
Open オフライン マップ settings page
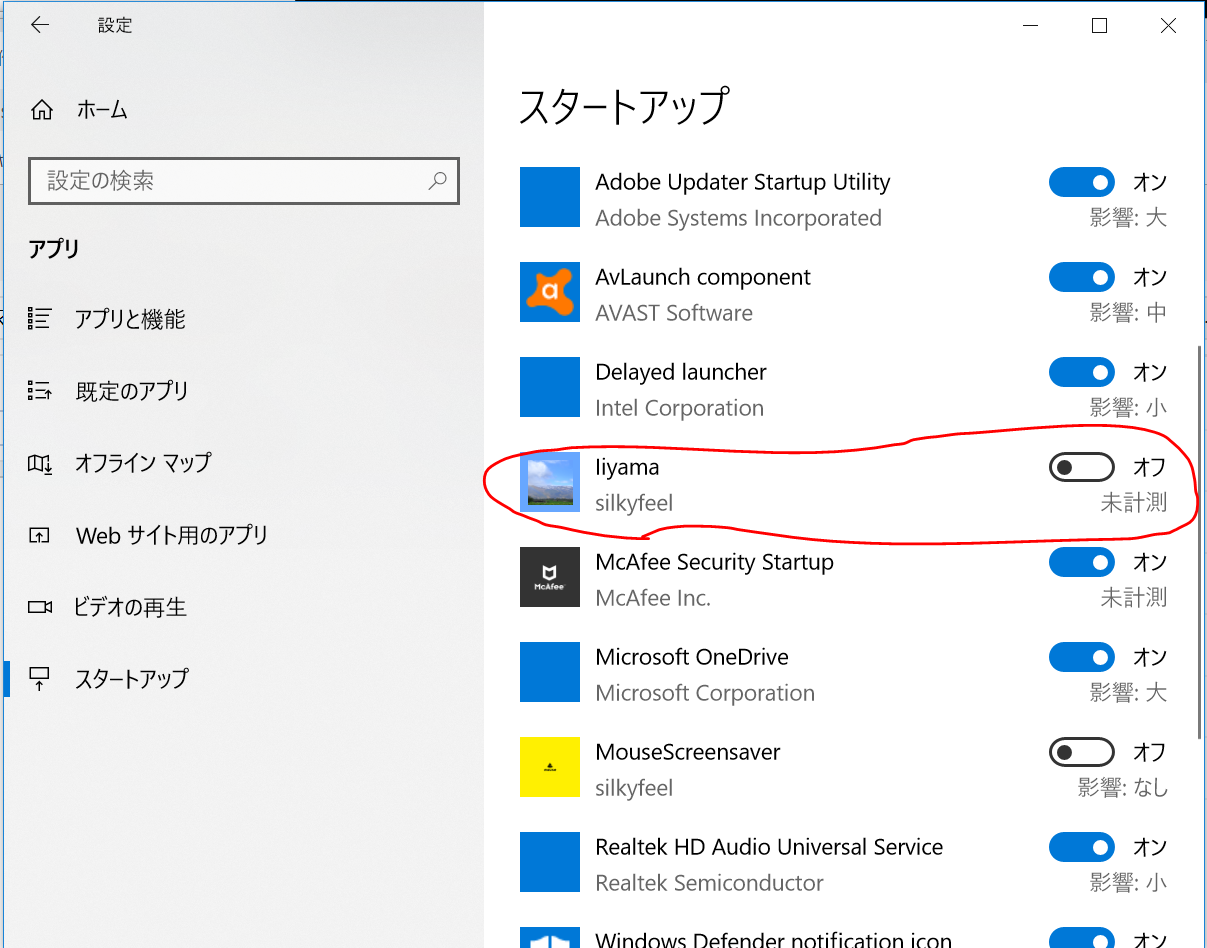coord(143,463)
